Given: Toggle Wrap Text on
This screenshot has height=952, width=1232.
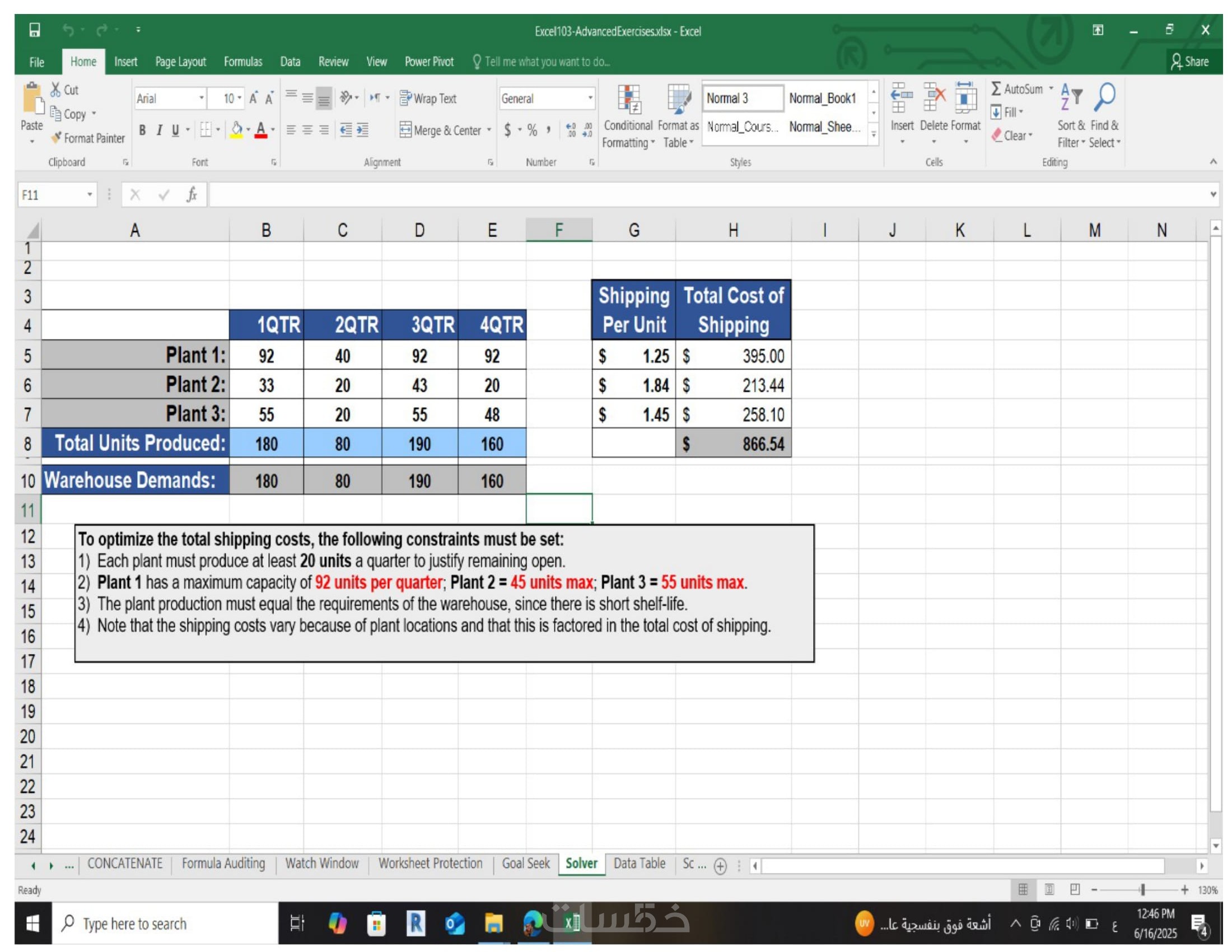Looking at the screenshot, I should click(x=428, y=98).
